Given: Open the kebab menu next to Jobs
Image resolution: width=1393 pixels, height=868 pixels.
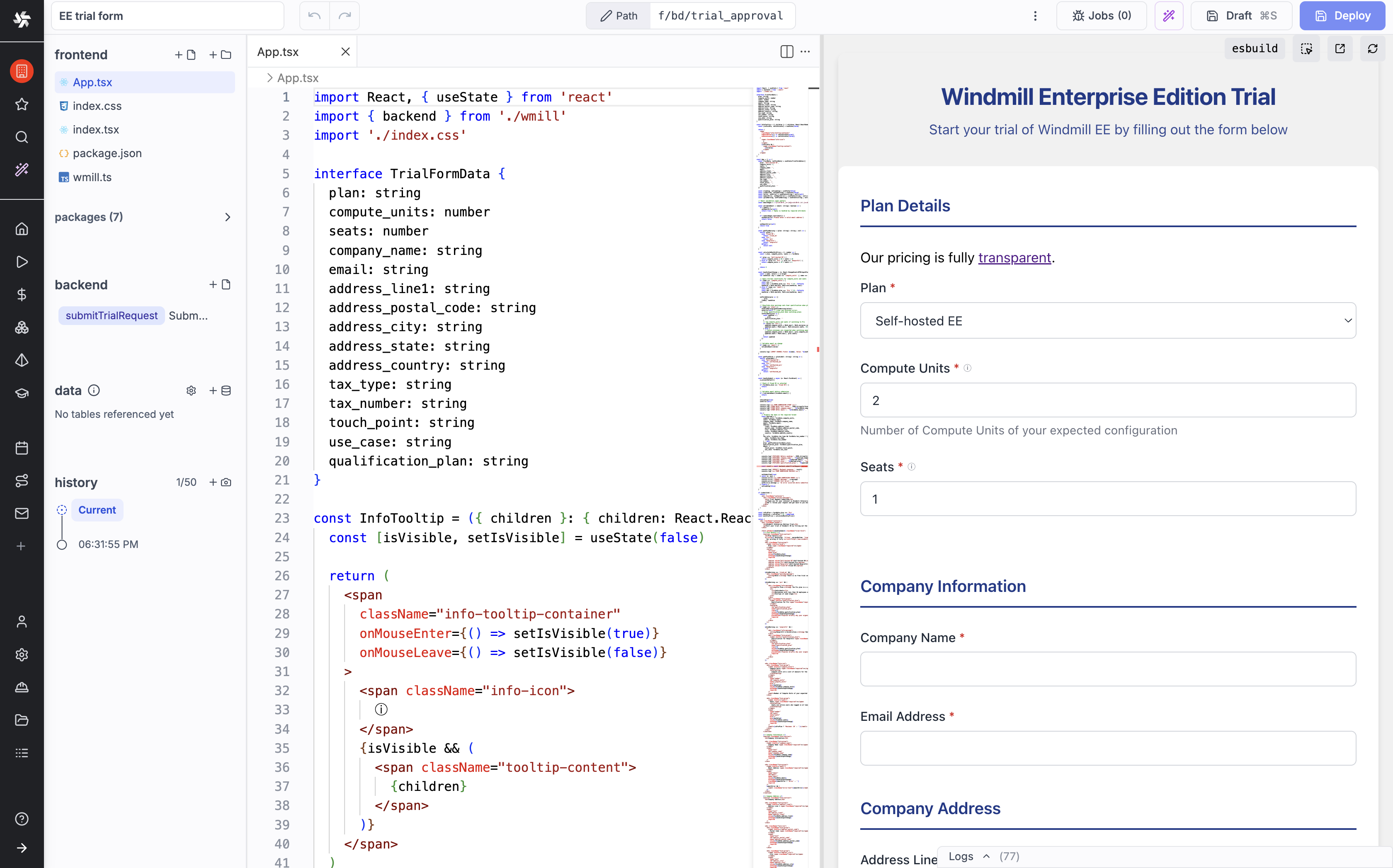Looking at the screenshot, I should [1035, 15].
